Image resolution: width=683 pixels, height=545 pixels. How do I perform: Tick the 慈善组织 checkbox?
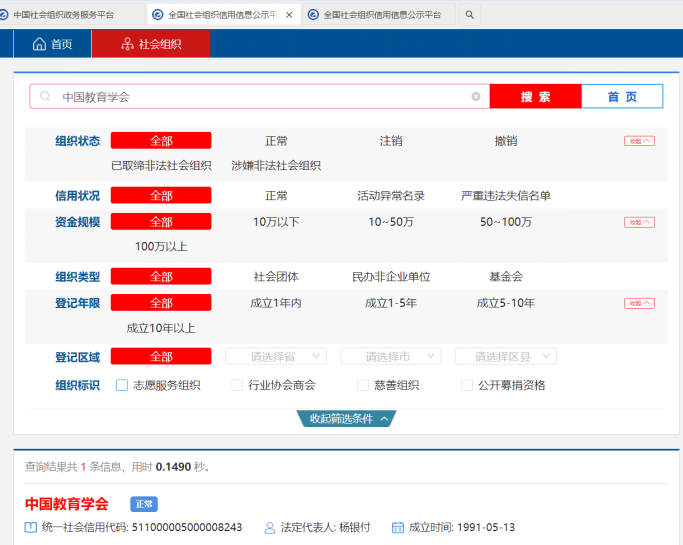click(363, 385)
